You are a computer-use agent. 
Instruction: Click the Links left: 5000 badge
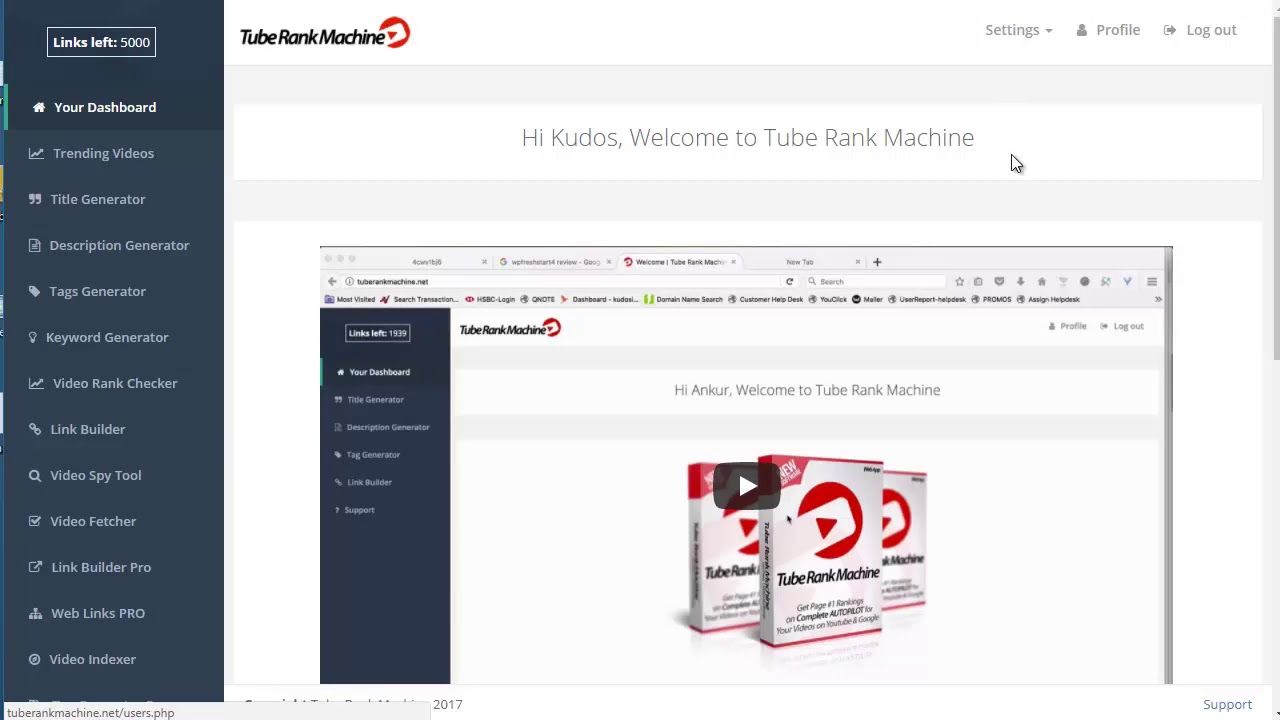[x=101, y=42]
